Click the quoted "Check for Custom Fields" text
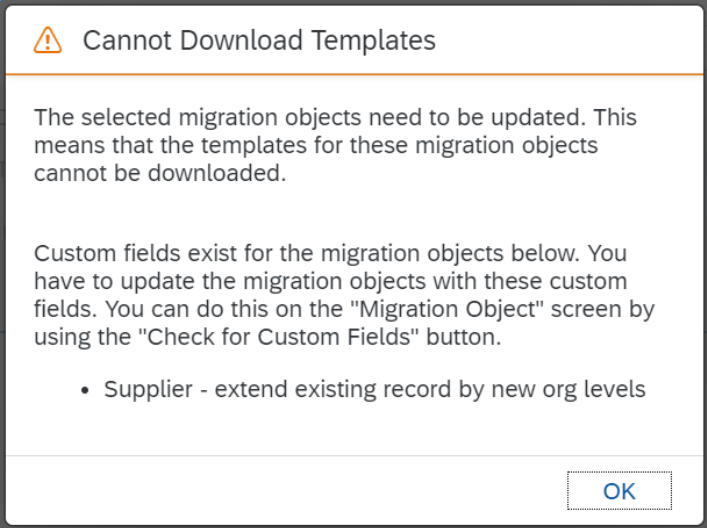This screenshot has height=528, width=707. (x=277, y=337)
